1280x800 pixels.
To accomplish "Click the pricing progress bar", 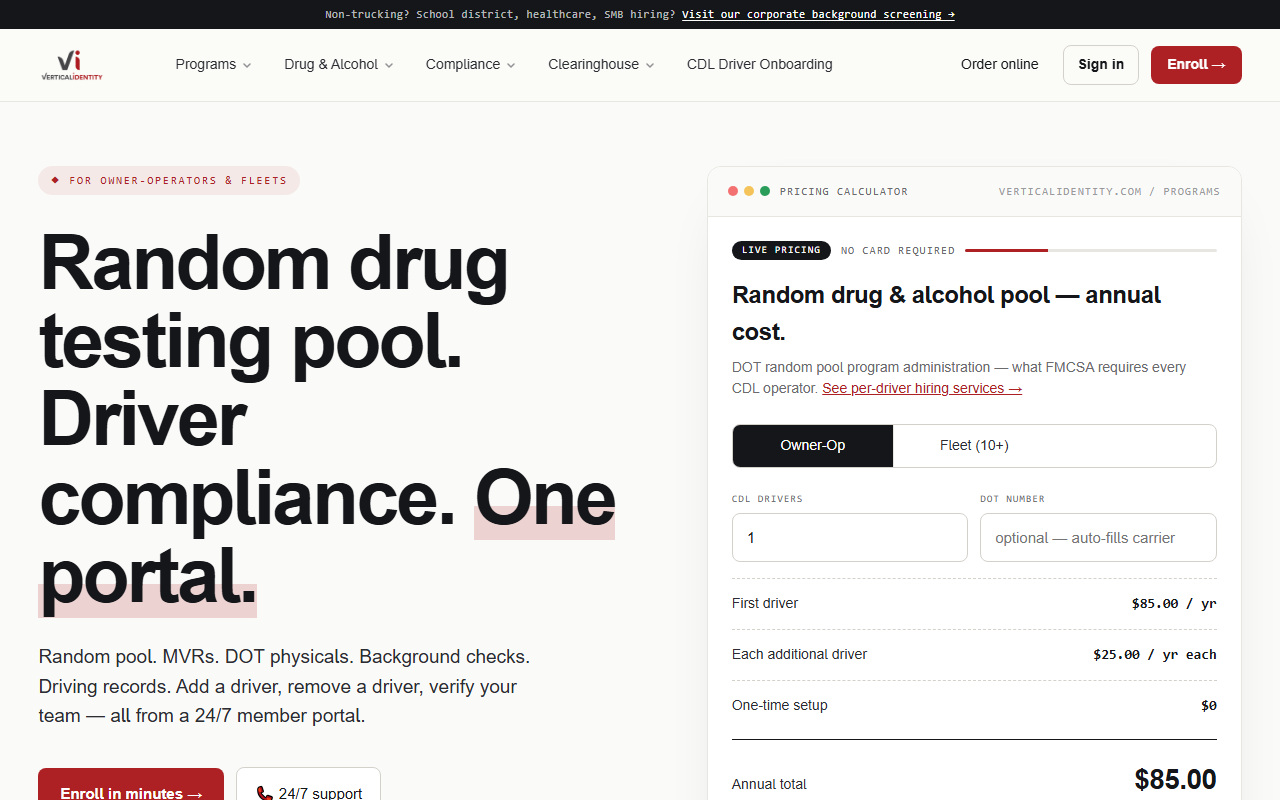I will (x=1091, y=250).
